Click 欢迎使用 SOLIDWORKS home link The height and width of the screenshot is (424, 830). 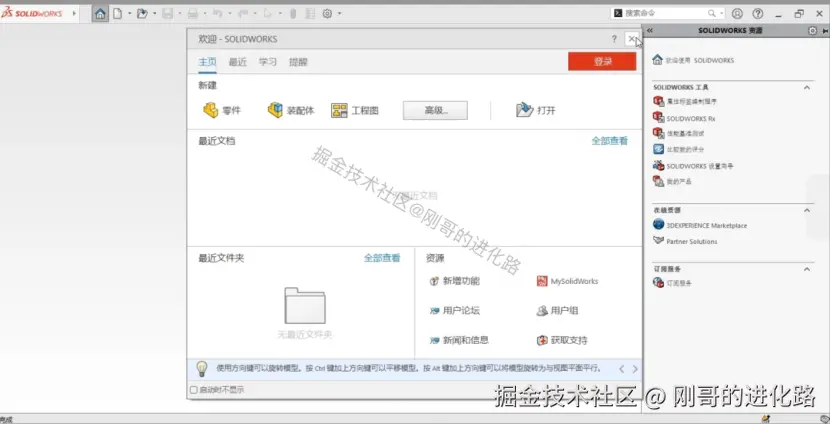click(x=693, y=60)
